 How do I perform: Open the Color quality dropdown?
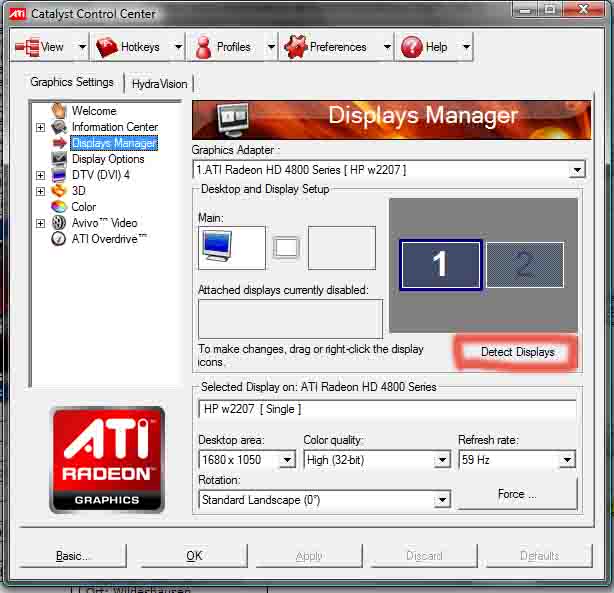442,459
